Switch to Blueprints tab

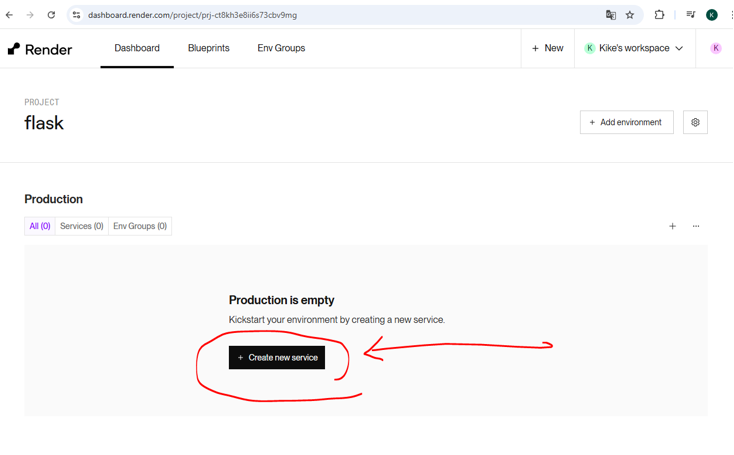(x=208, y=48)
